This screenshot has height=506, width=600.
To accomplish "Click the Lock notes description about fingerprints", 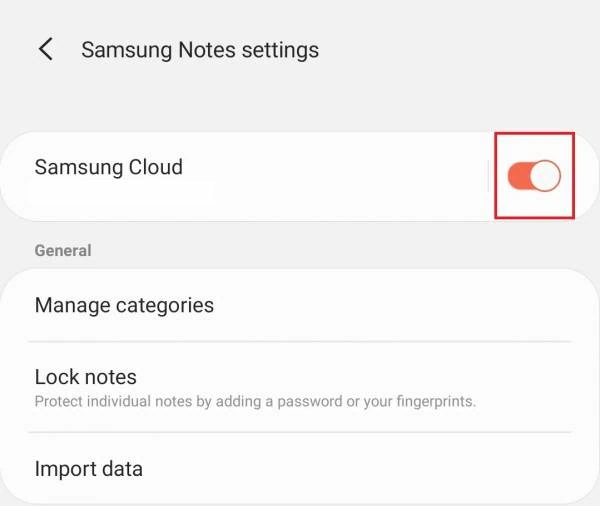I will [255, 402].
